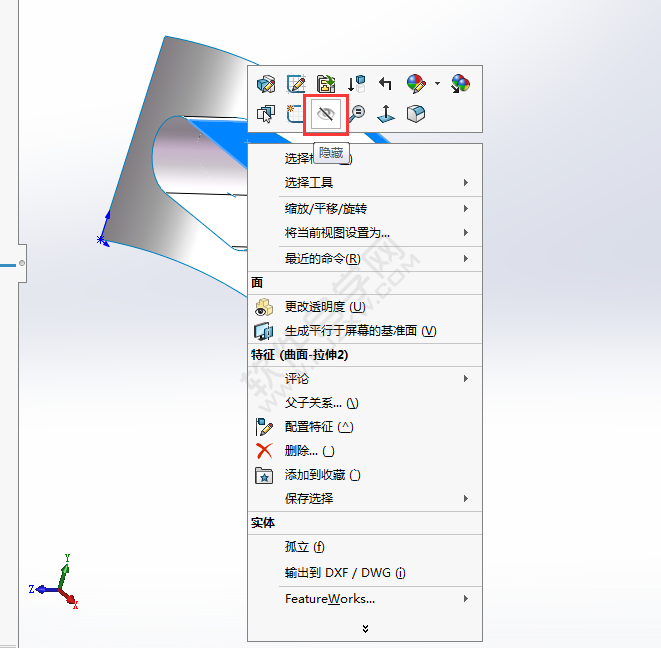Click the star folder icon beside 添加到收藏

(264, 476)
